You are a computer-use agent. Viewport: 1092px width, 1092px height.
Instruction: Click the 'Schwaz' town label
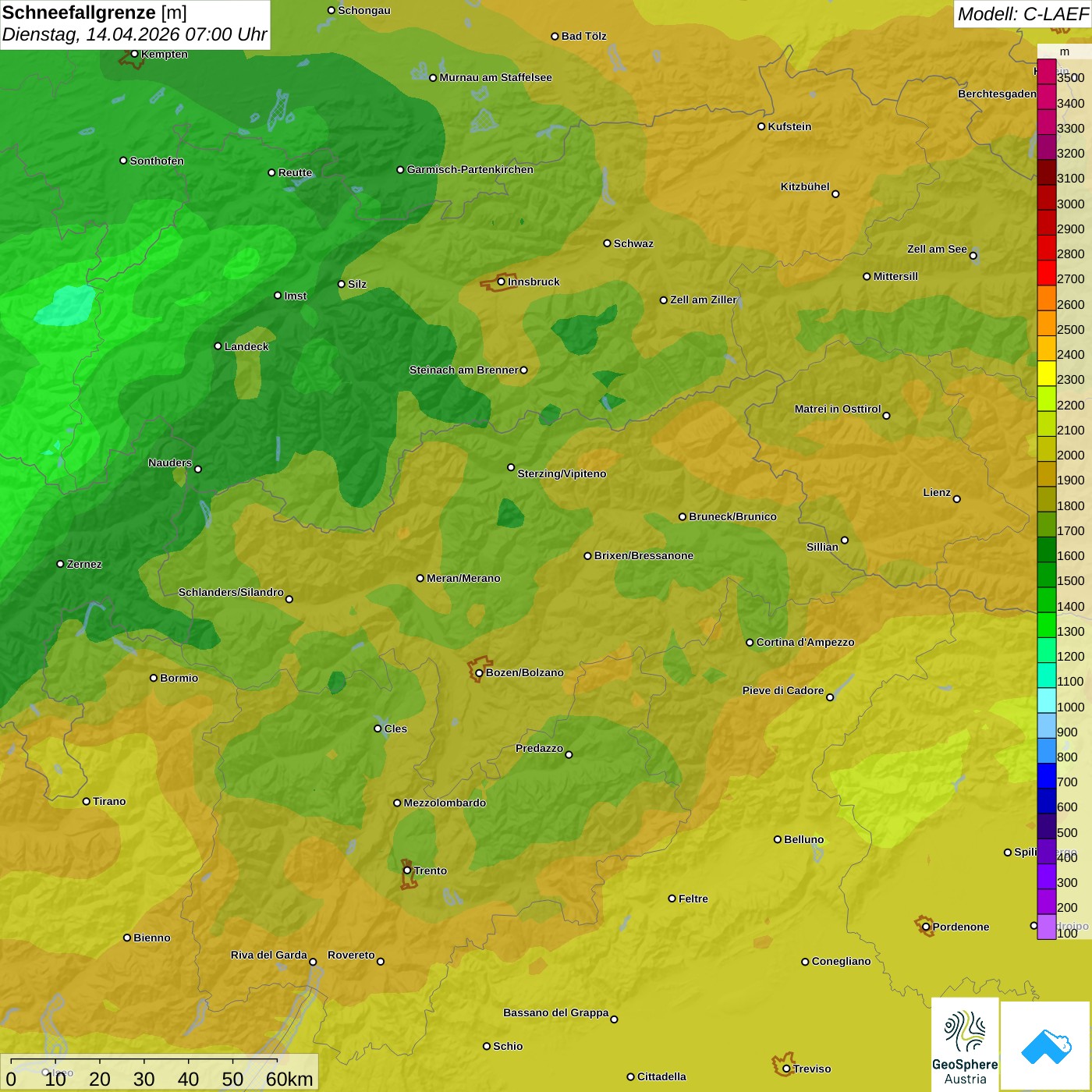[633, 243]
